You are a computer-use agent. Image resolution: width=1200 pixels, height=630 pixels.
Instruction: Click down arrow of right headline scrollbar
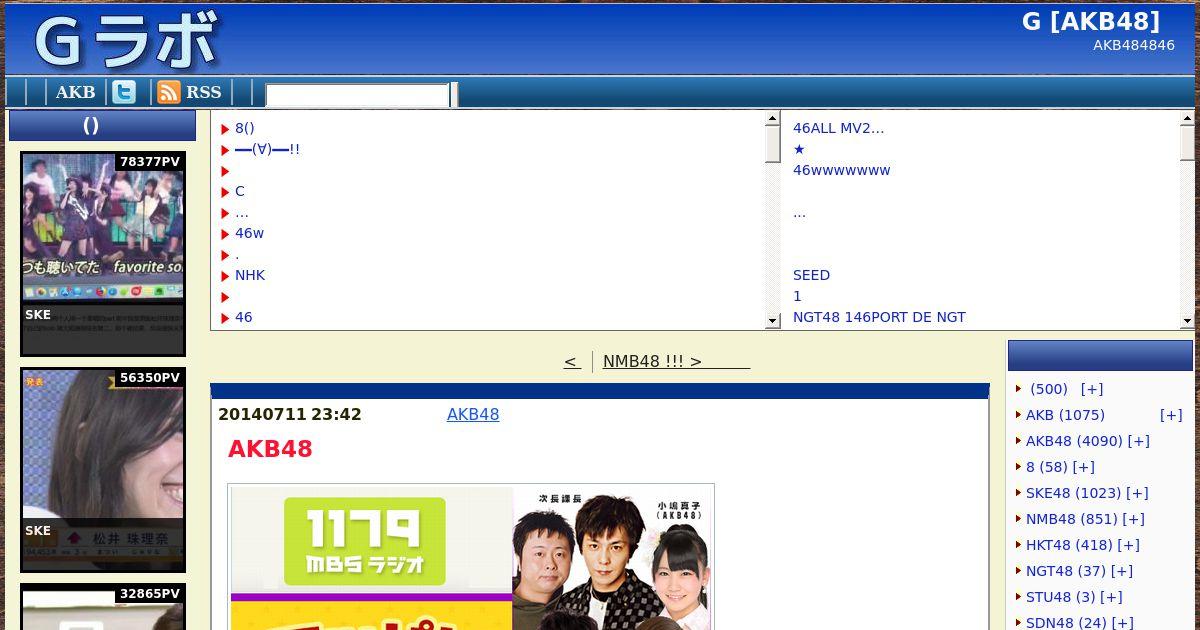click(1187, 321)
